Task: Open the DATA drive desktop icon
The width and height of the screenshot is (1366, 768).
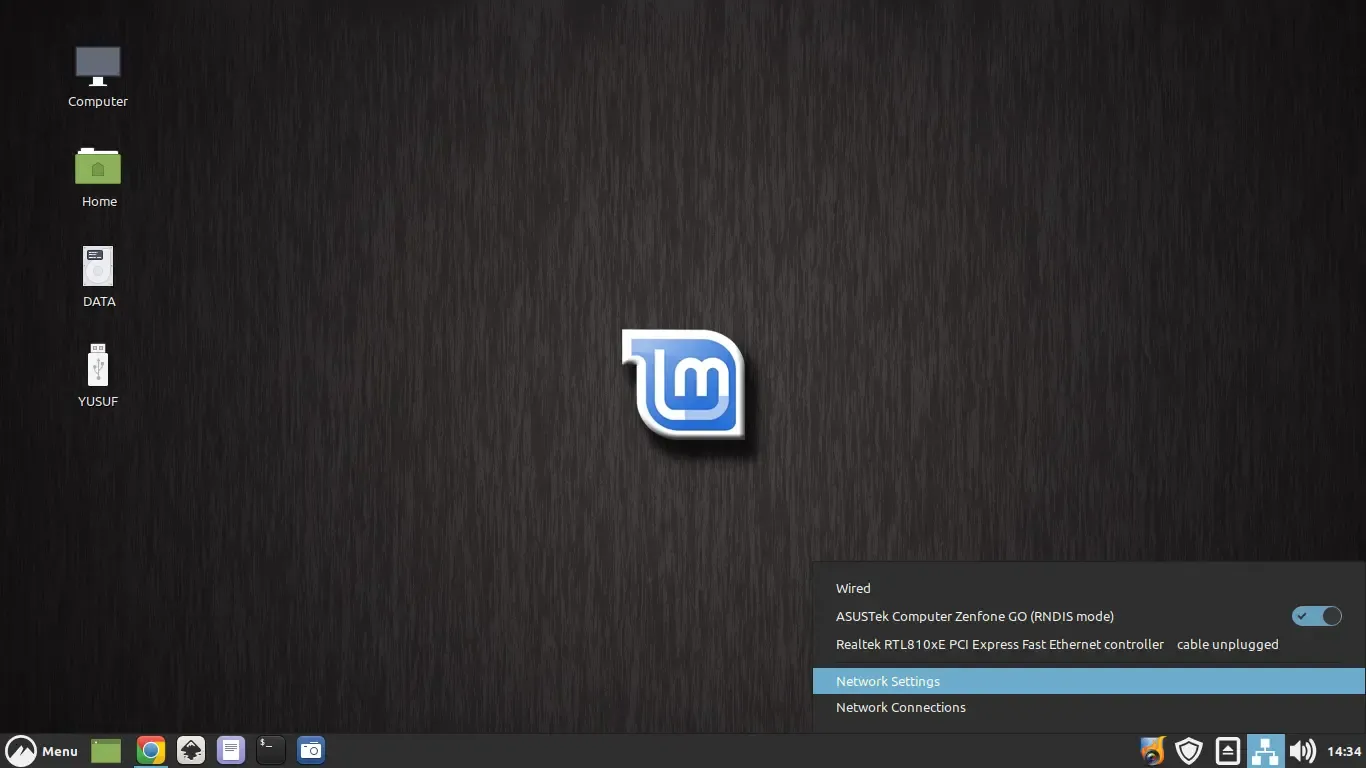Action: point(98,277)
